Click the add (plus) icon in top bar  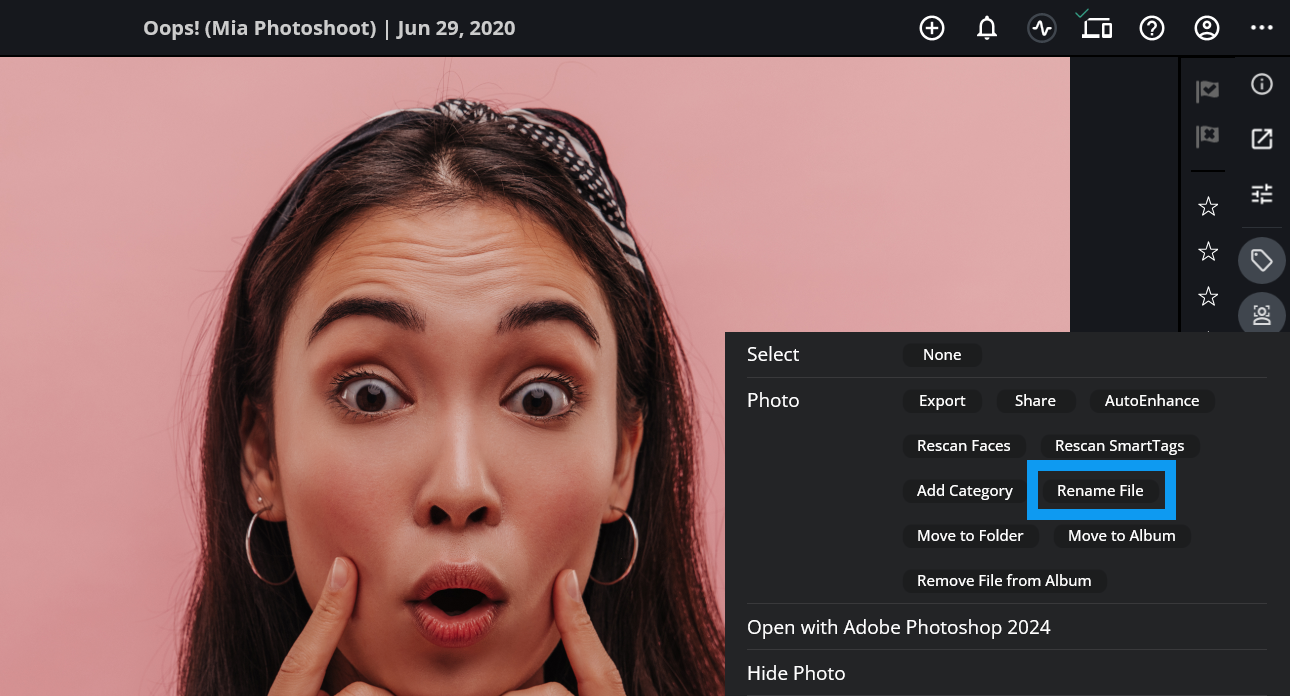tap(932, 28)
